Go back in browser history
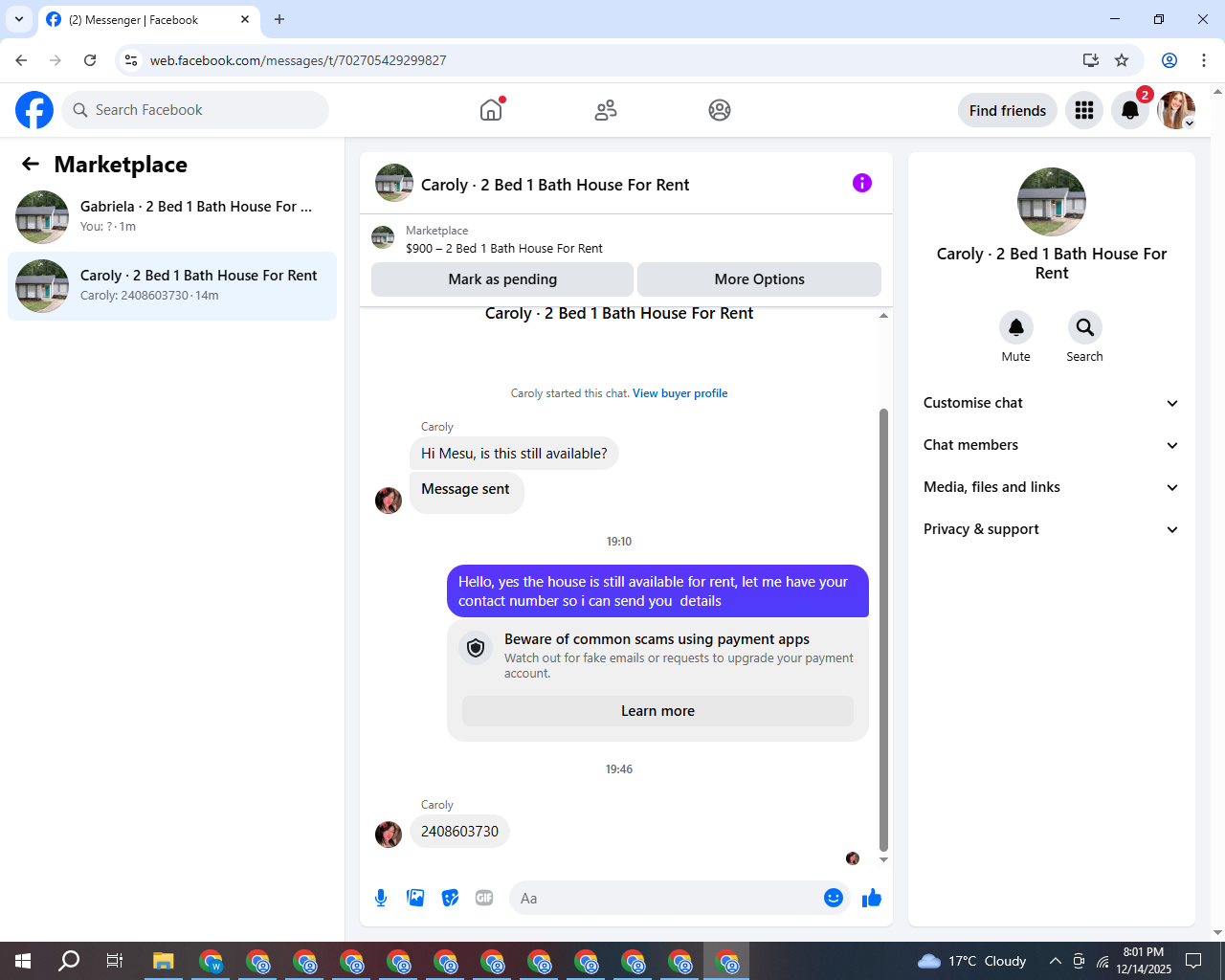 pyautogui.click(x=21, y=60)
